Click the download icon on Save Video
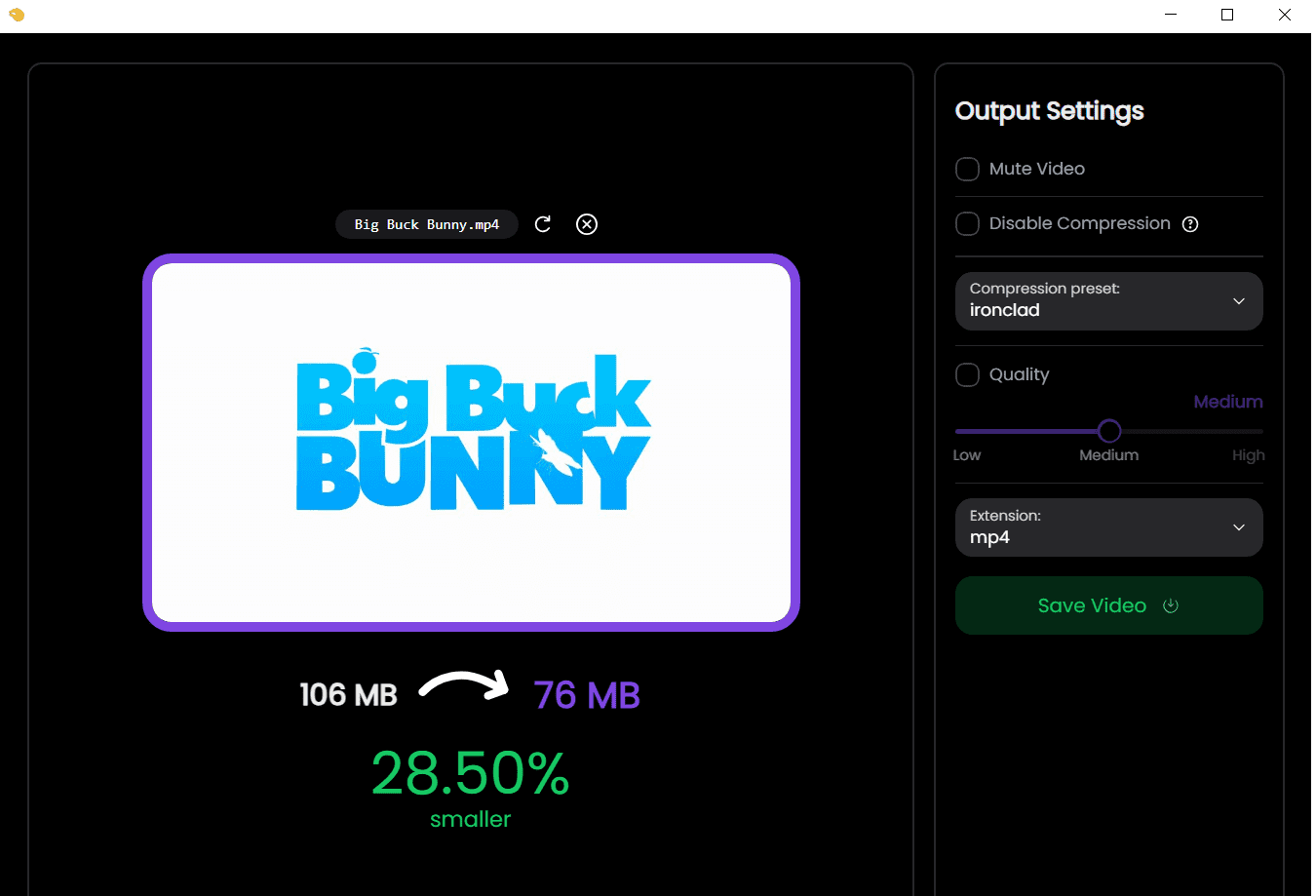Image resolution: width=1316 pixels, height=896 pixels. pyautogui.click(x=1171, y=605)
